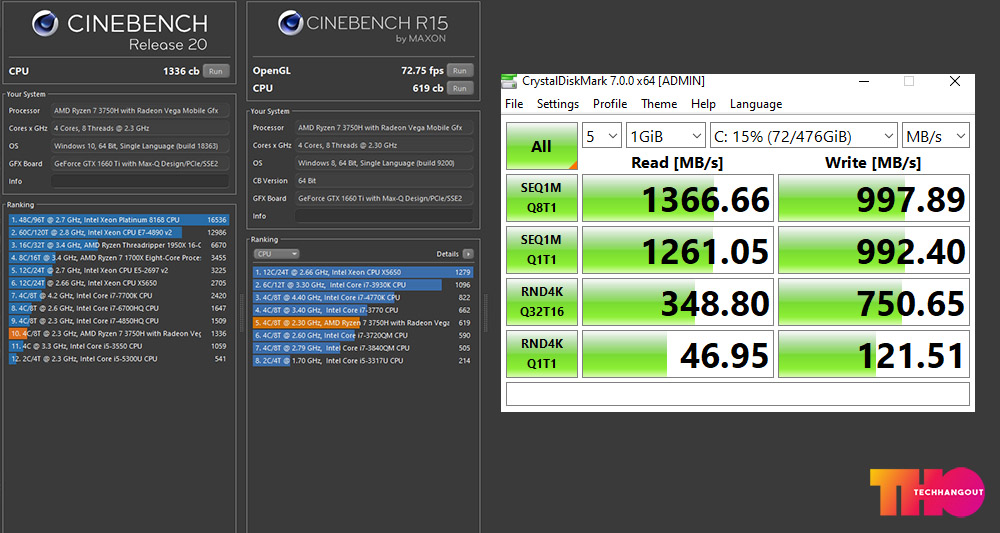Start the SEQ1M Q1T1 benchmark
Screen dimensions: 1000x533
click(541, 250)
